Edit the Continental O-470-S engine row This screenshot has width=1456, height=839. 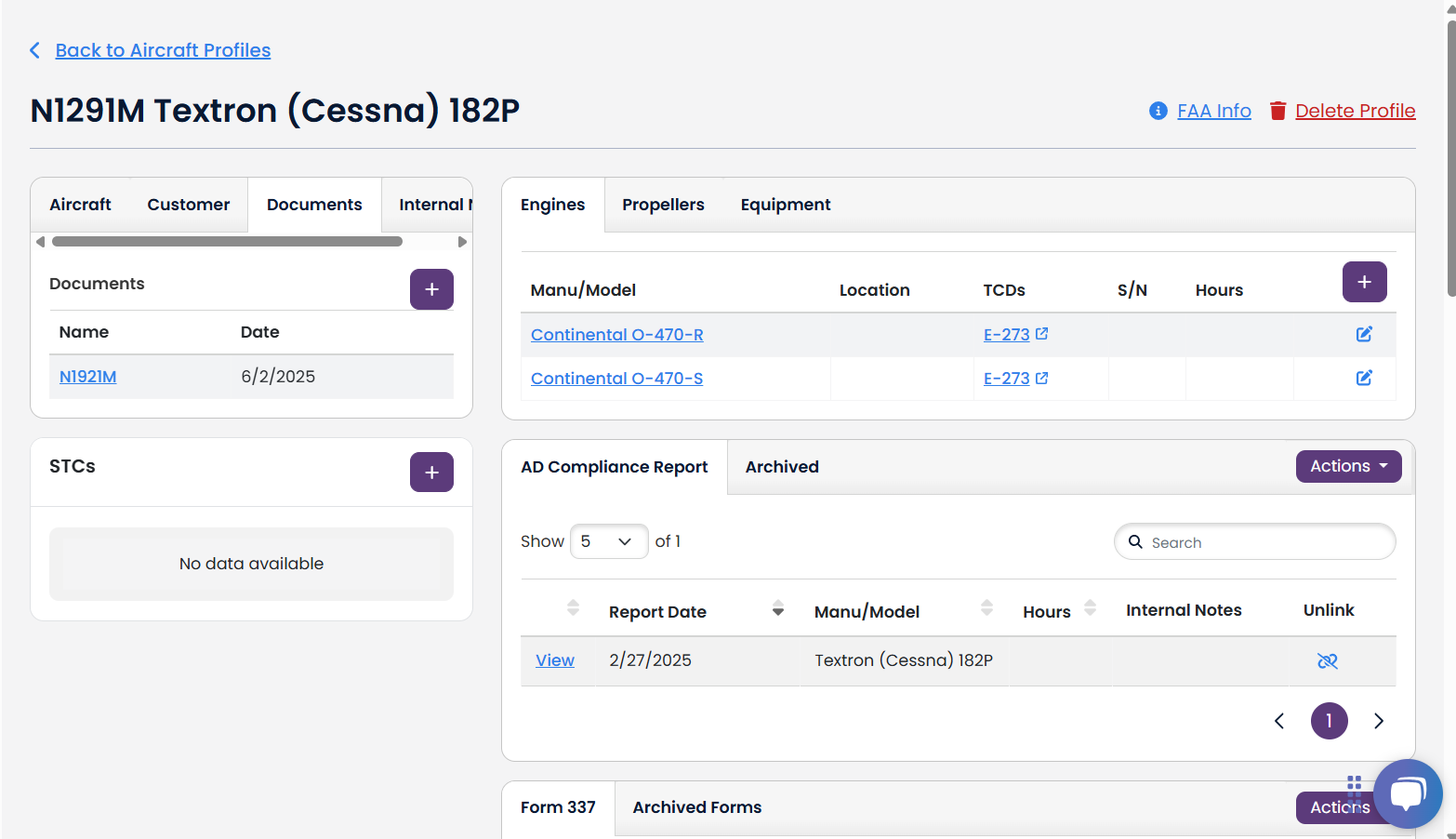1364,378
